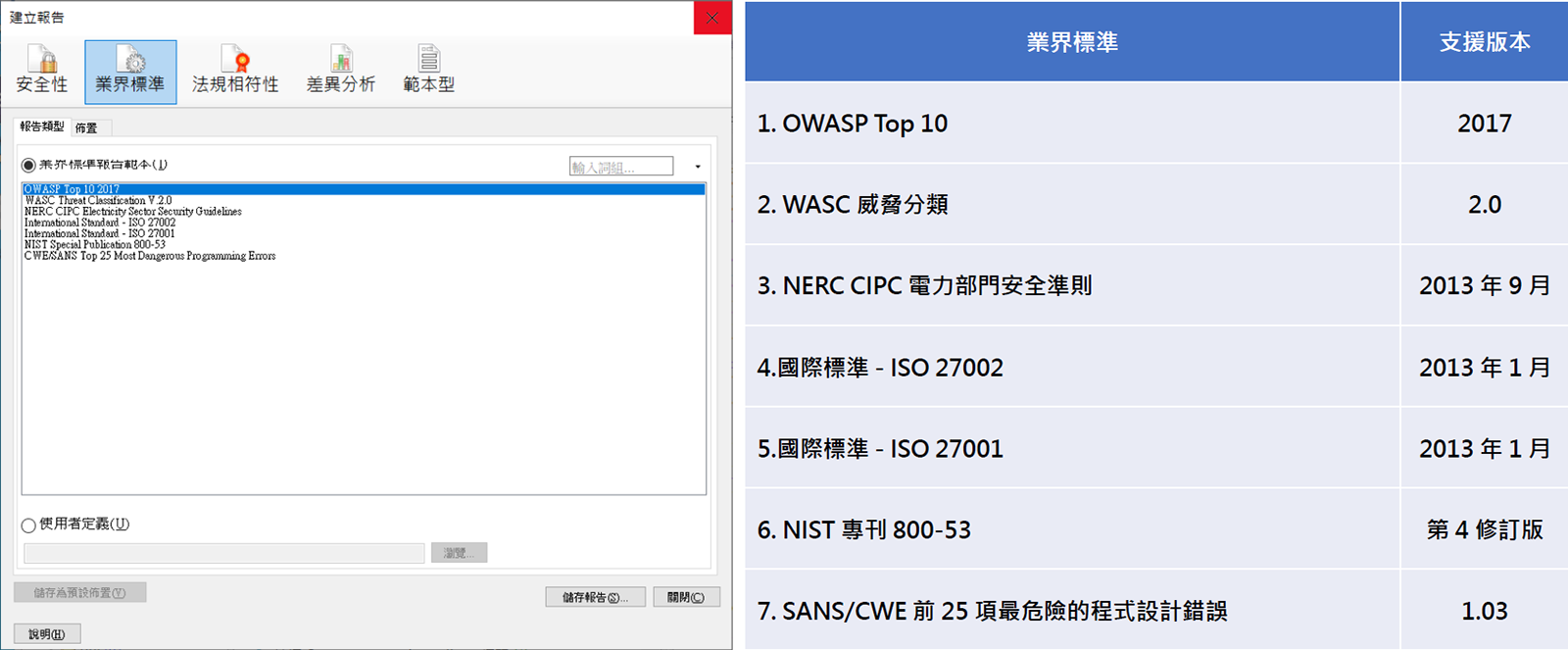Click '2013 年 9 月' in NERC row
The image size is (1568, 650).
pos(1485,285)
